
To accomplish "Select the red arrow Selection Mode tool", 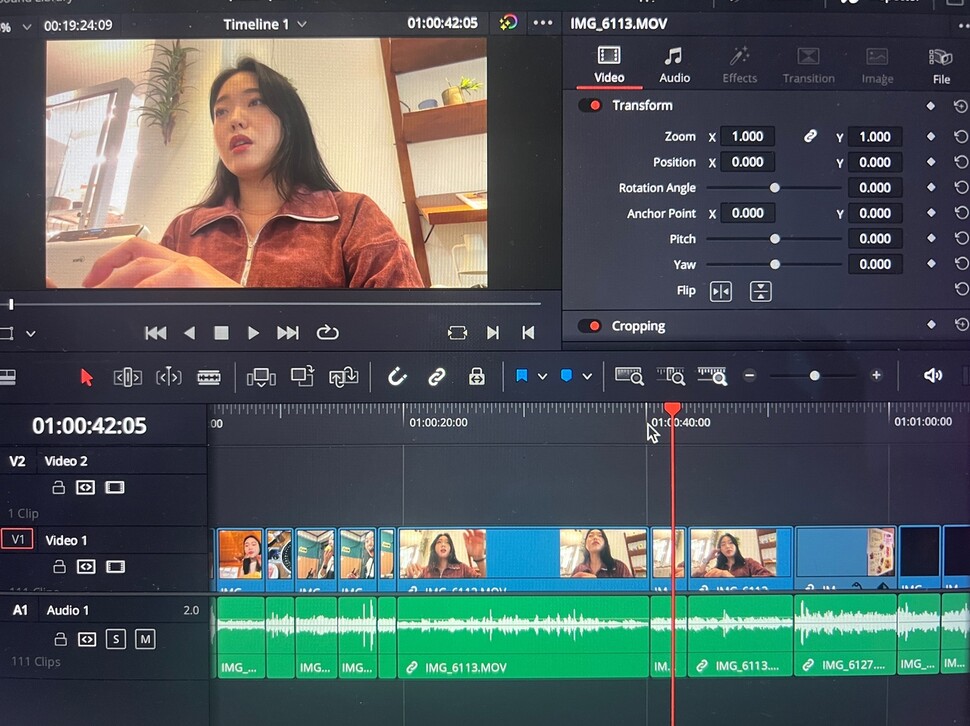I will 86,377.
